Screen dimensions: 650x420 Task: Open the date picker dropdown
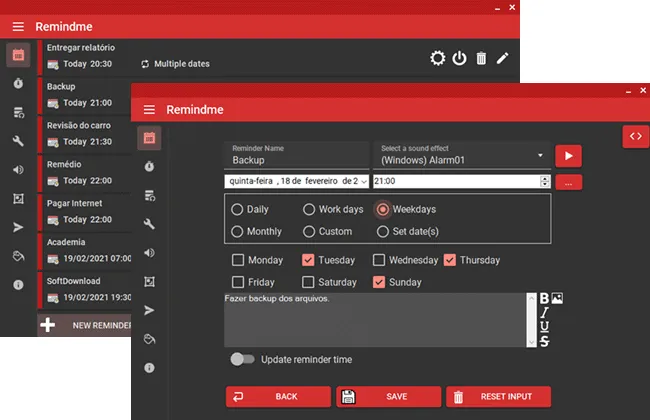tap(364, 181)
